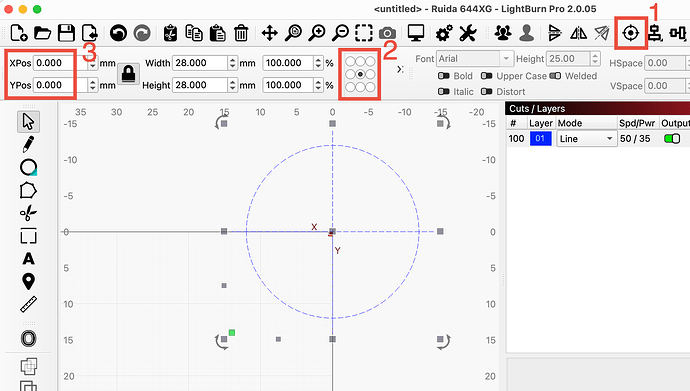
Task: Cut selection with the scissors clipboard icon
Action: (x=170, y=33)
